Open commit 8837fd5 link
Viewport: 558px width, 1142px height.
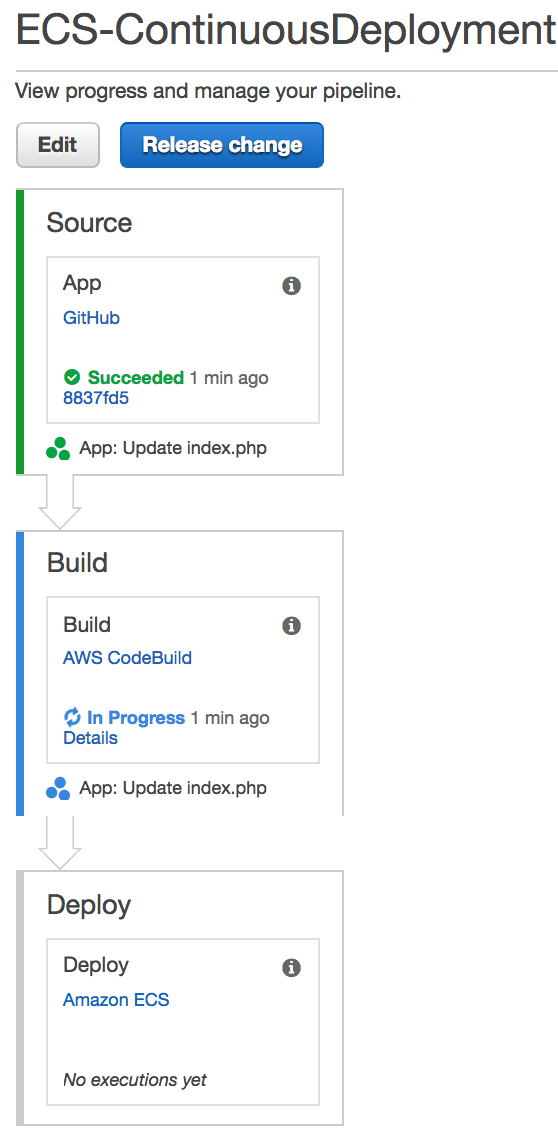click(x=96, y=398)
